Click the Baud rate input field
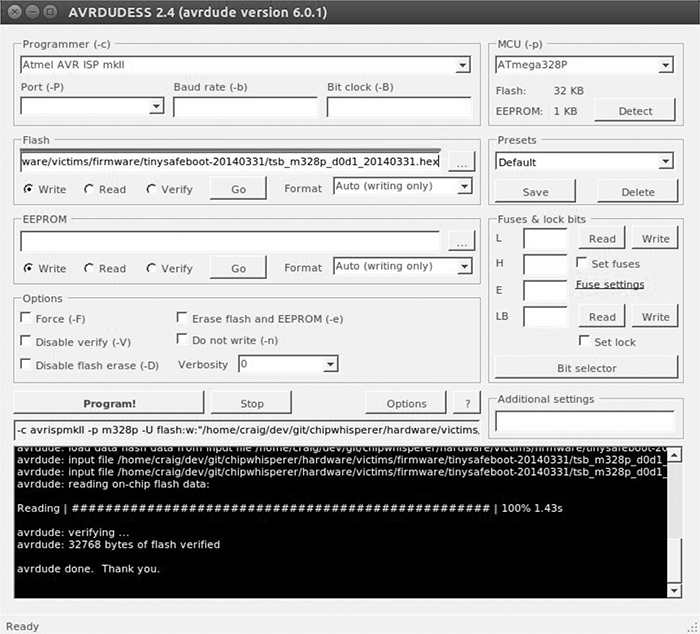This screenshot has height=634, width=700. pyautogui.click(x=244, y=106)
